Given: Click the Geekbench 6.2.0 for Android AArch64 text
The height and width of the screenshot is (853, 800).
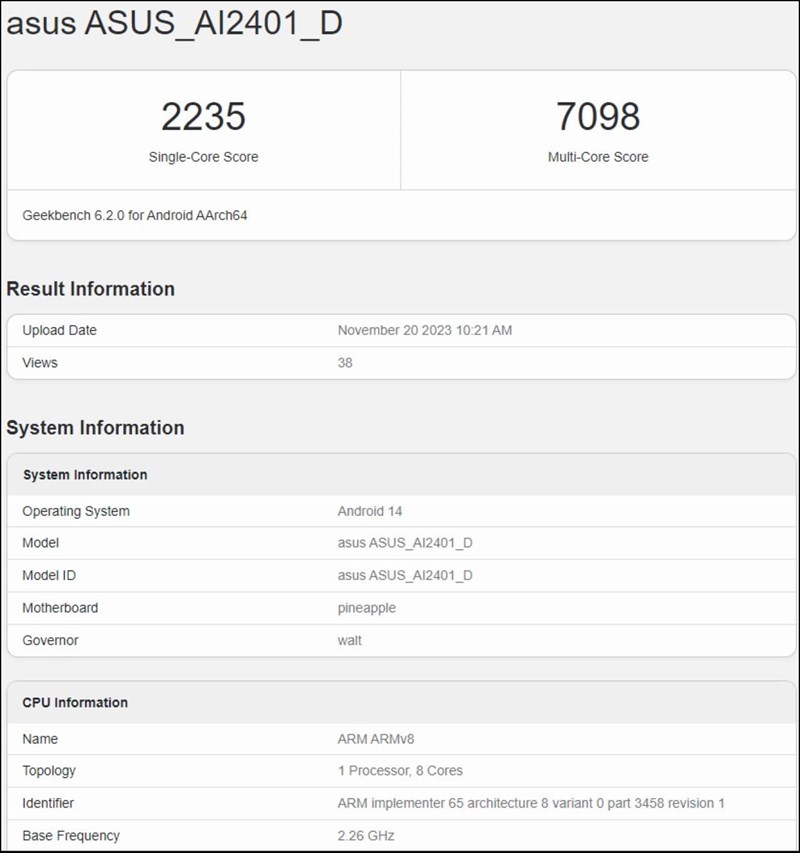Looking at the screenshot, I should (x=135, y=215).
